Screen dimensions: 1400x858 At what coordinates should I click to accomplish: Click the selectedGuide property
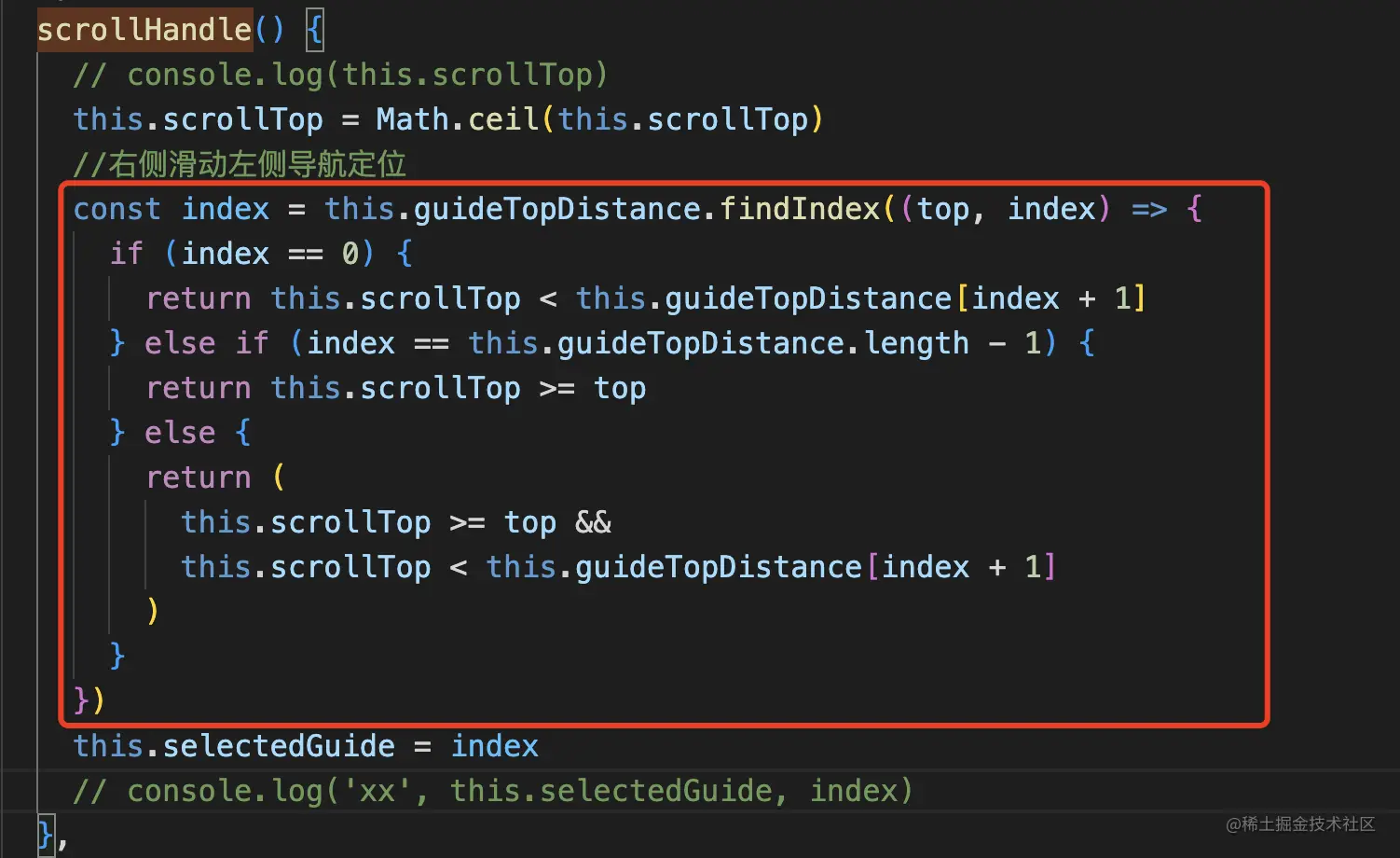pyautogui.click(x=279, y=746)
